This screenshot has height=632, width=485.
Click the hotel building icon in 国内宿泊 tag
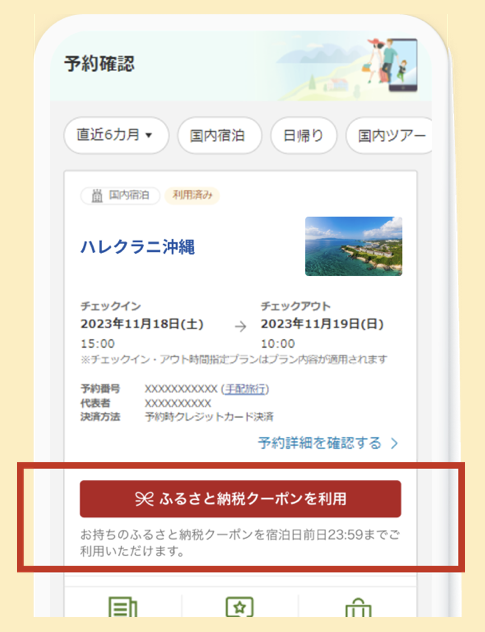(x=97, y=196)
